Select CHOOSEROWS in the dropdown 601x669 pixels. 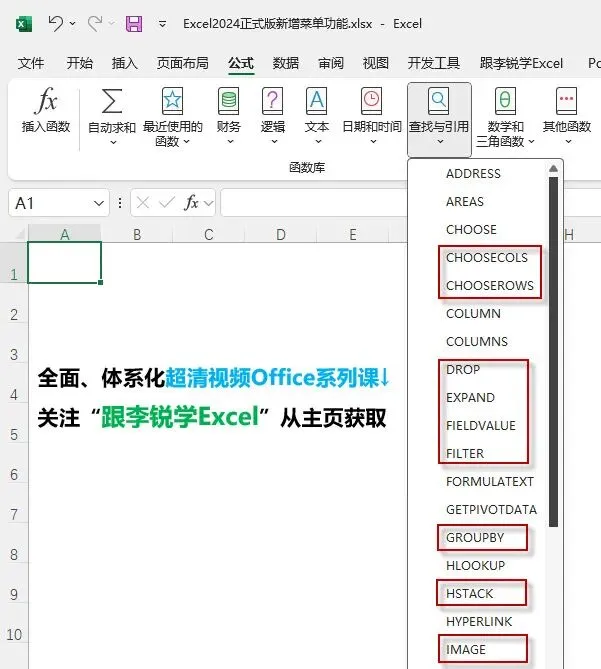(490, 286)
